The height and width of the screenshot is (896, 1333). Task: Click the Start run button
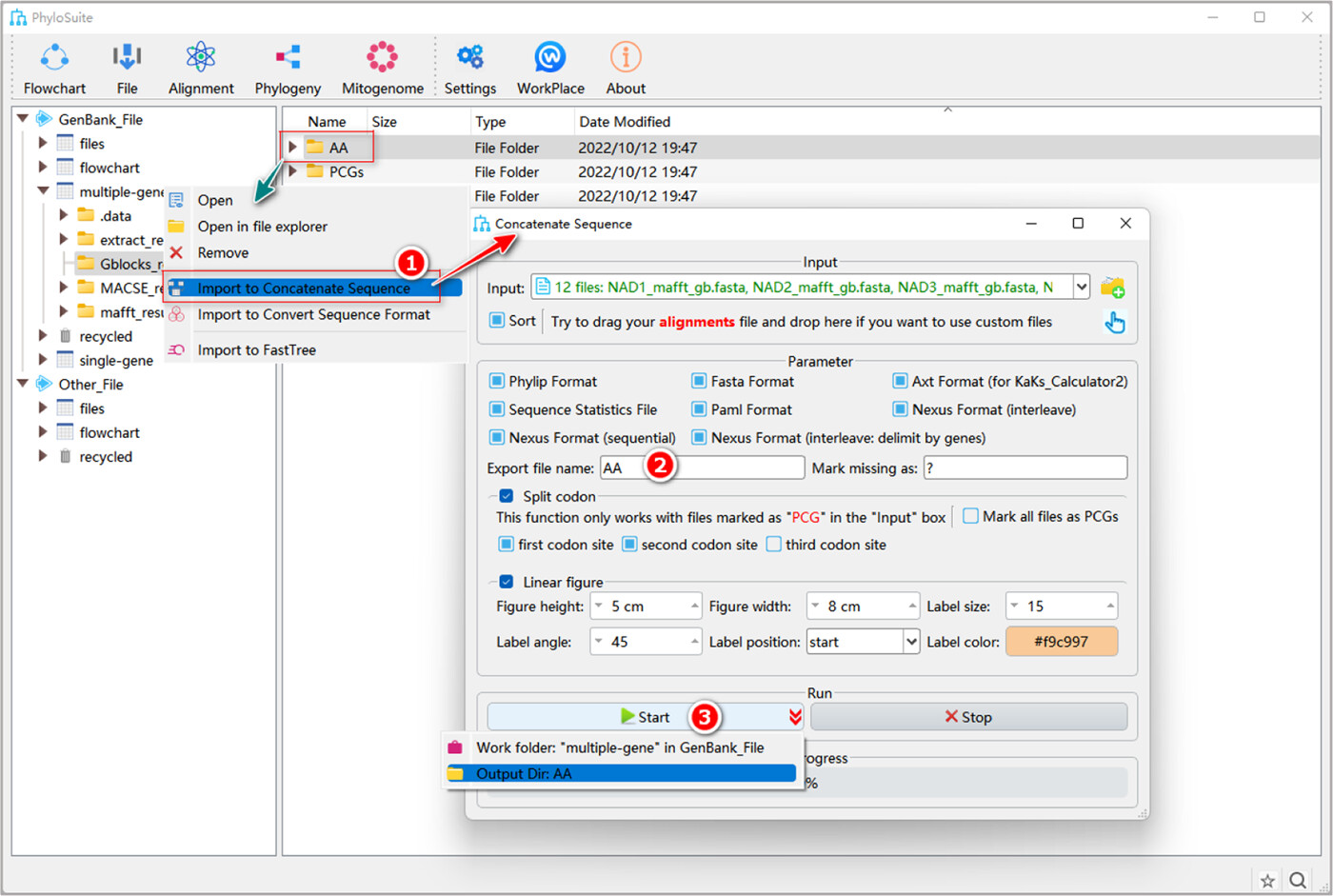645,717
